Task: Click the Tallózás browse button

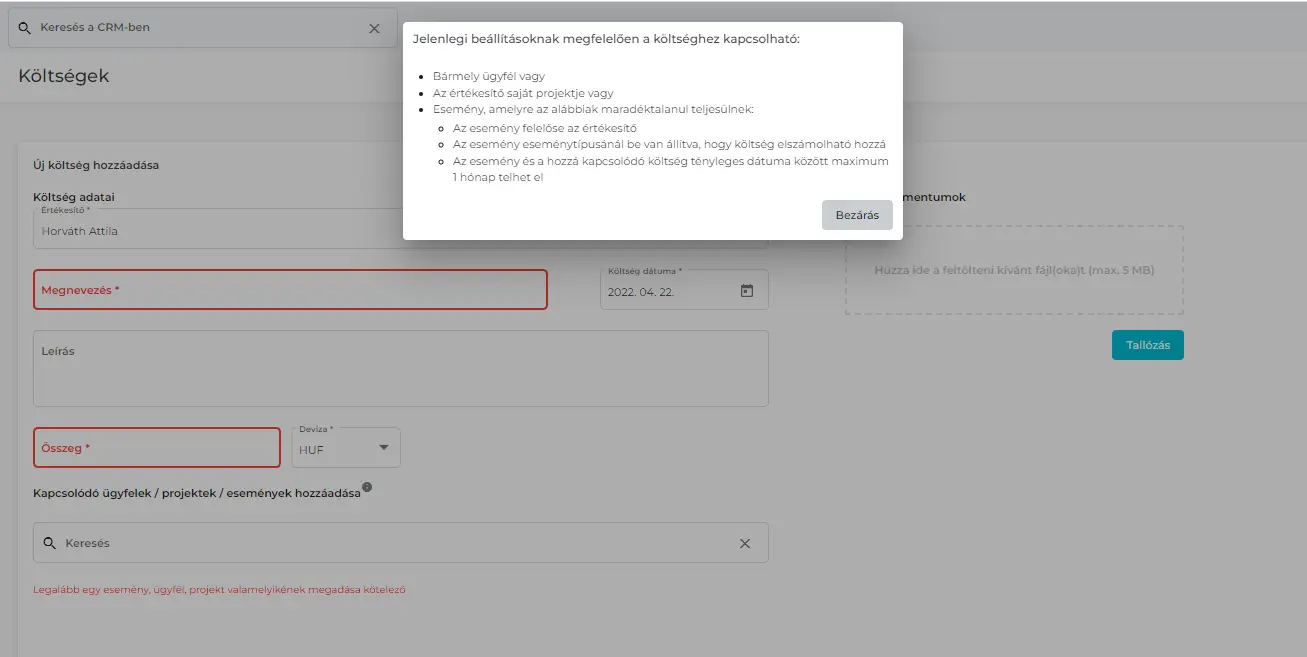Action: (1147, 345)
